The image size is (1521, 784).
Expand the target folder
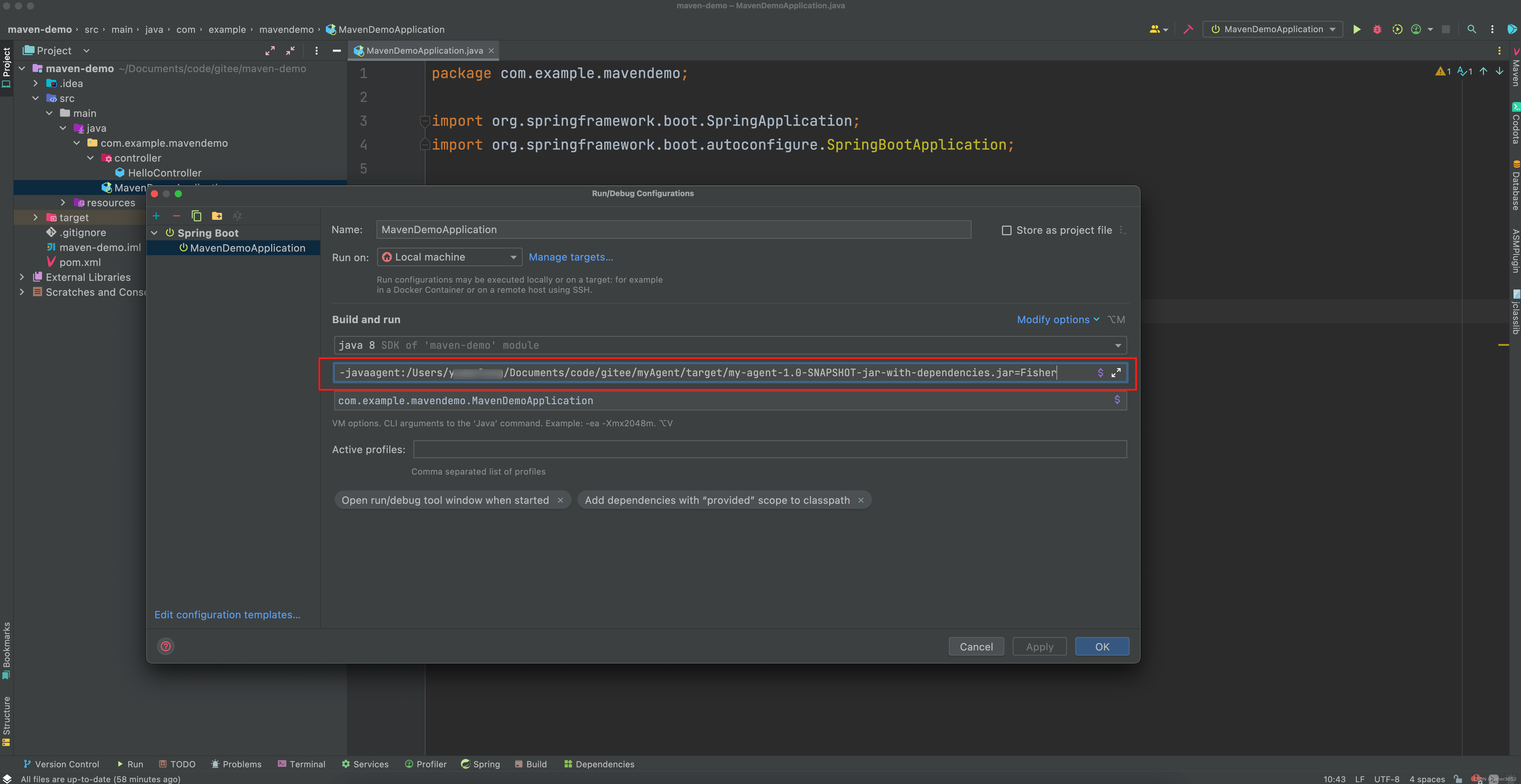point(35,217)
